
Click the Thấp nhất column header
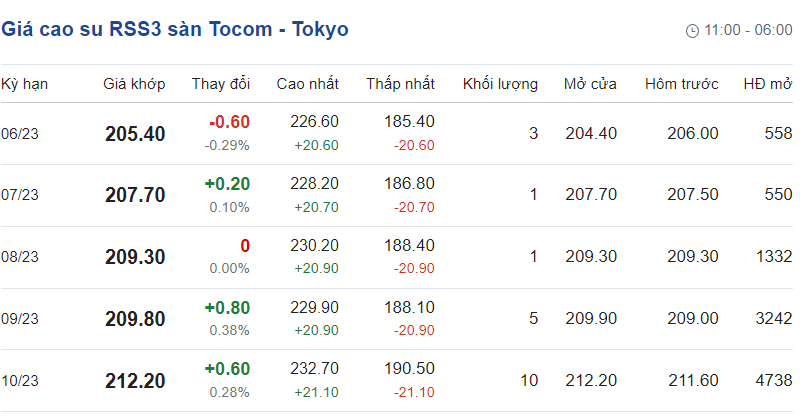tap(400, 84)
